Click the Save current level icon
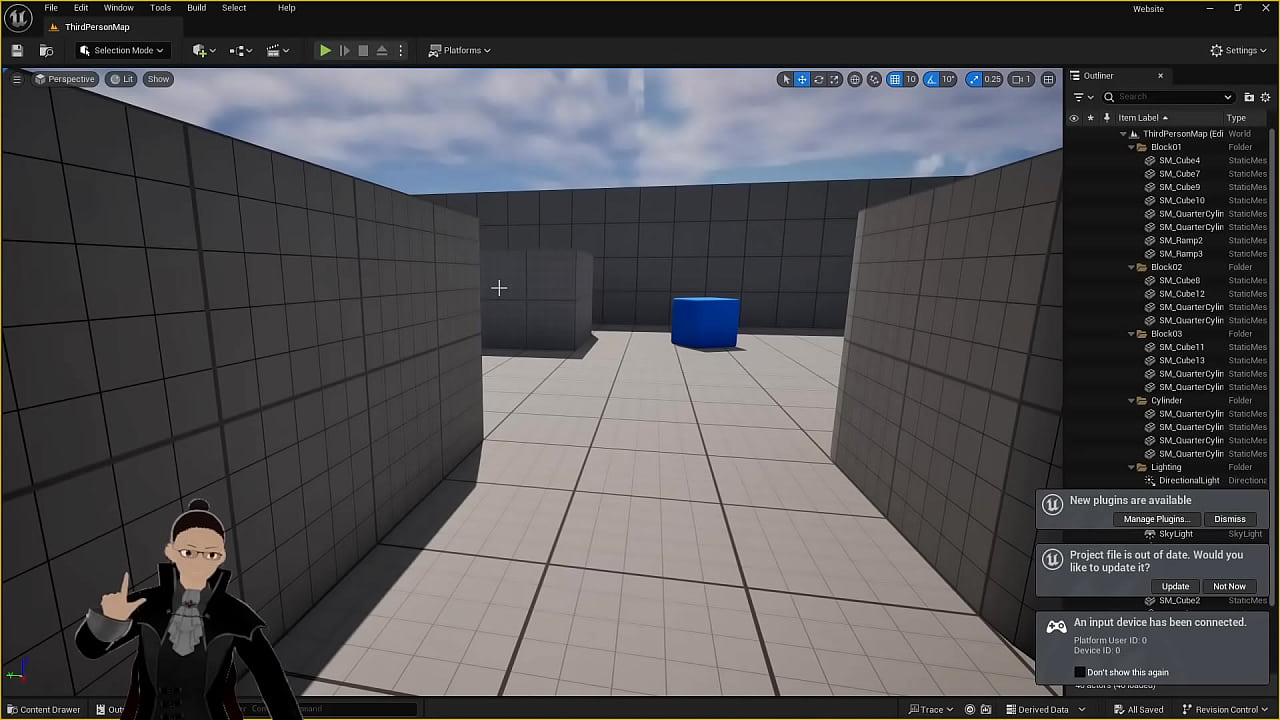1280x720 pixels. click(17, 50)
